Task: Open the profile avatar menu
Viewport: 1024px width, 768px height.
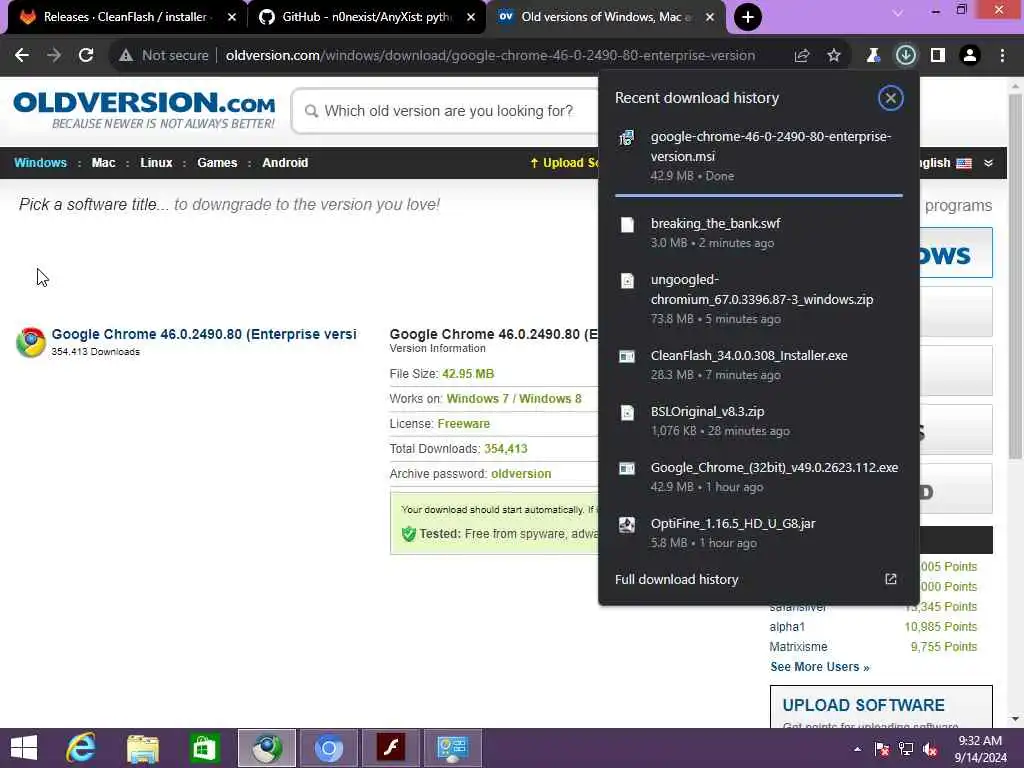Action: tap(970, 56)
